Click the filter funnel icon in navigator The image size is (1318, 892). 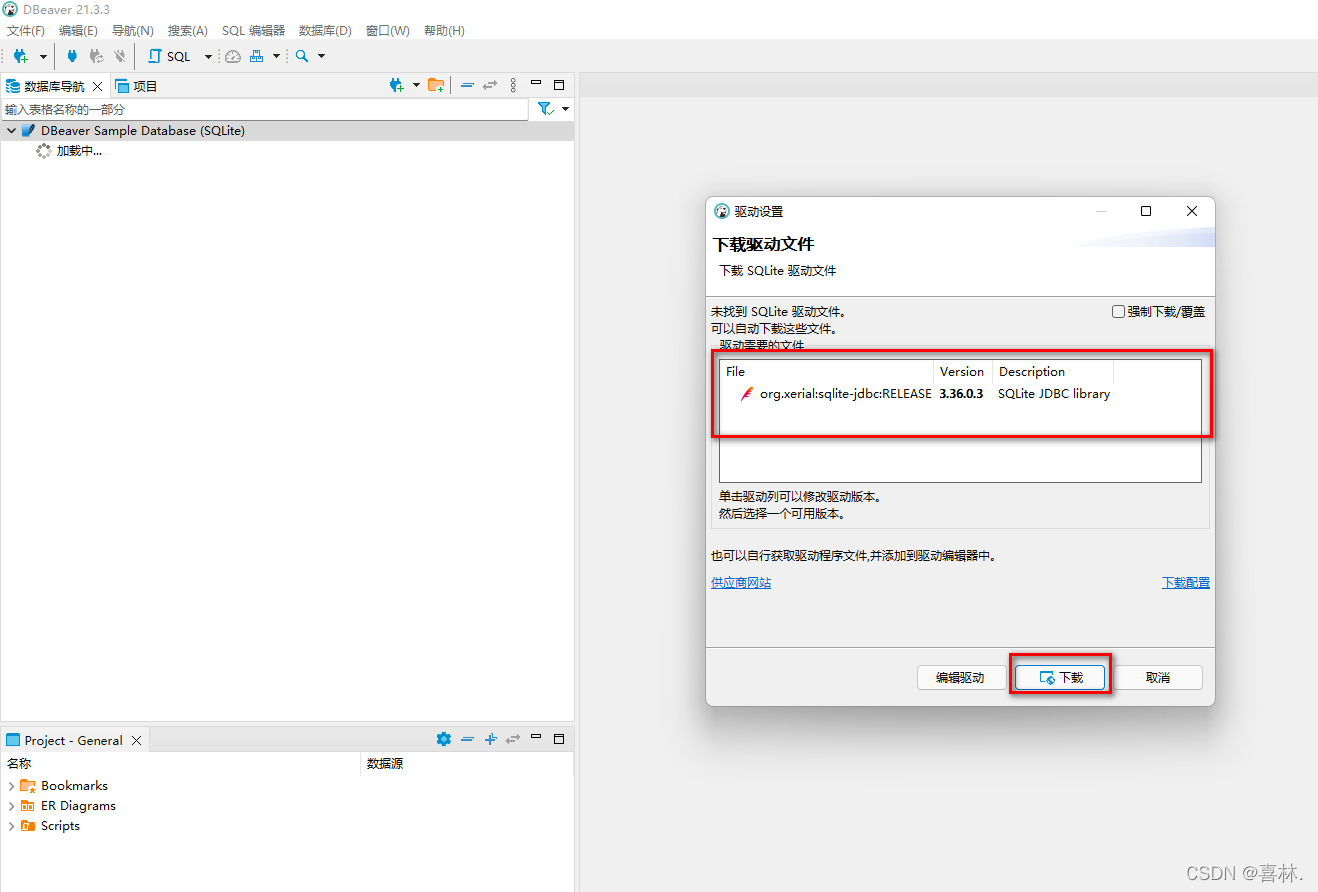(x=545, y=109)
